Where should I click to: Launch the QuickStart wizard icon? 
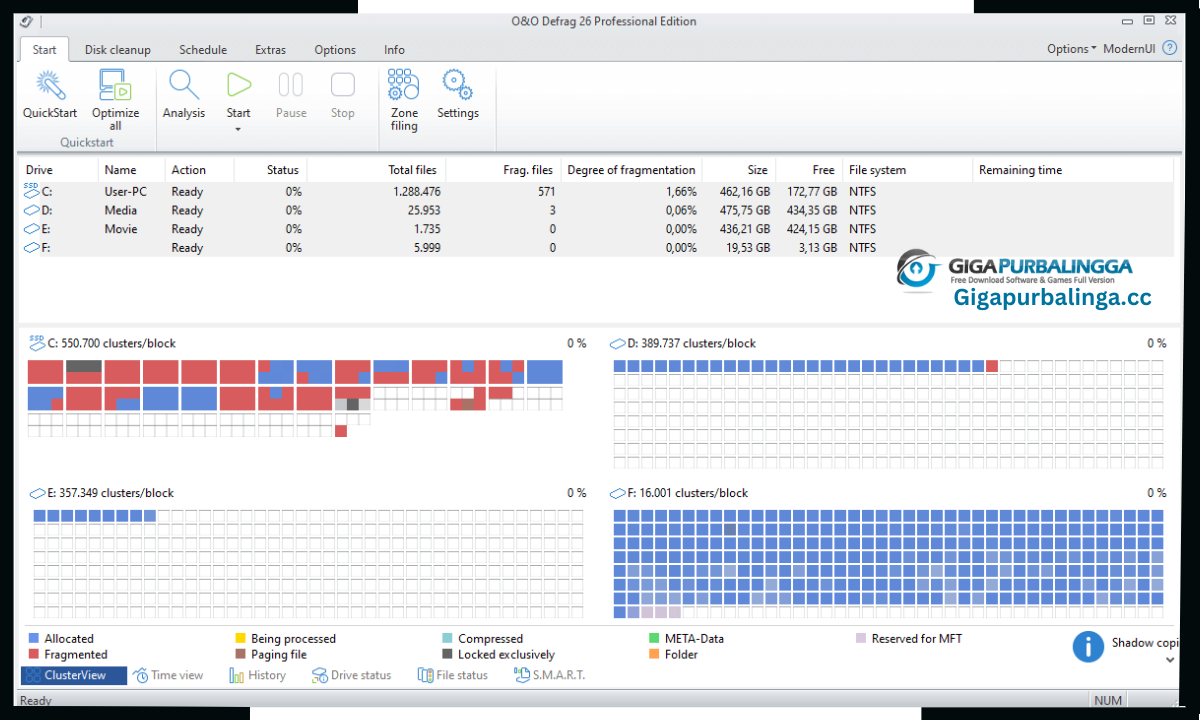click(50, 85)
